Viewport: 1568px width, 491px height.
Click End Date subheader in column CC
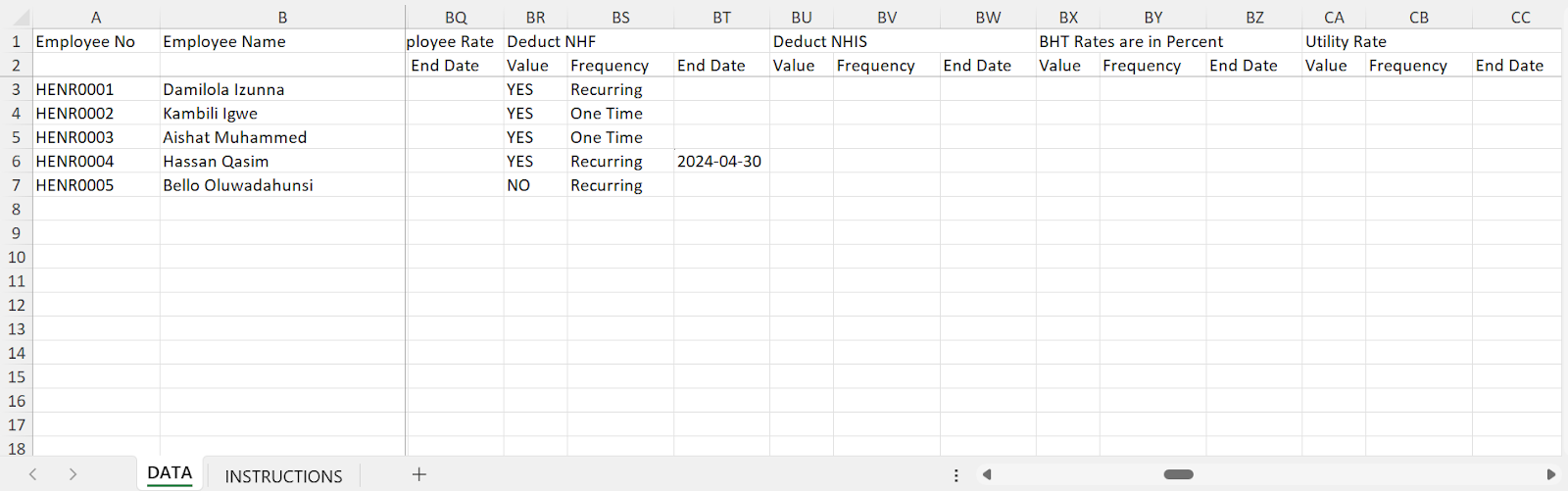[1517, 65]
